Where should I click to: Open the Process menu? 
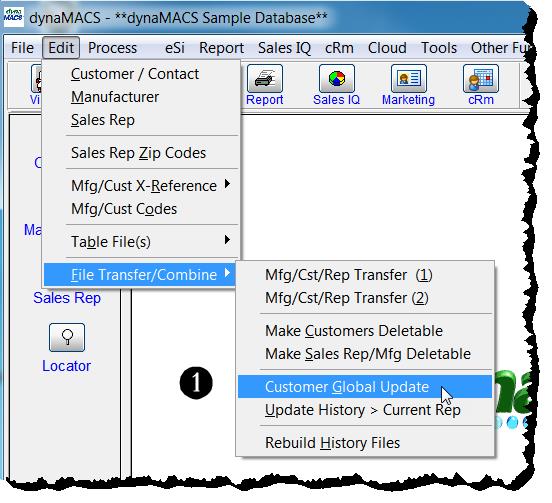pos(112,48)
